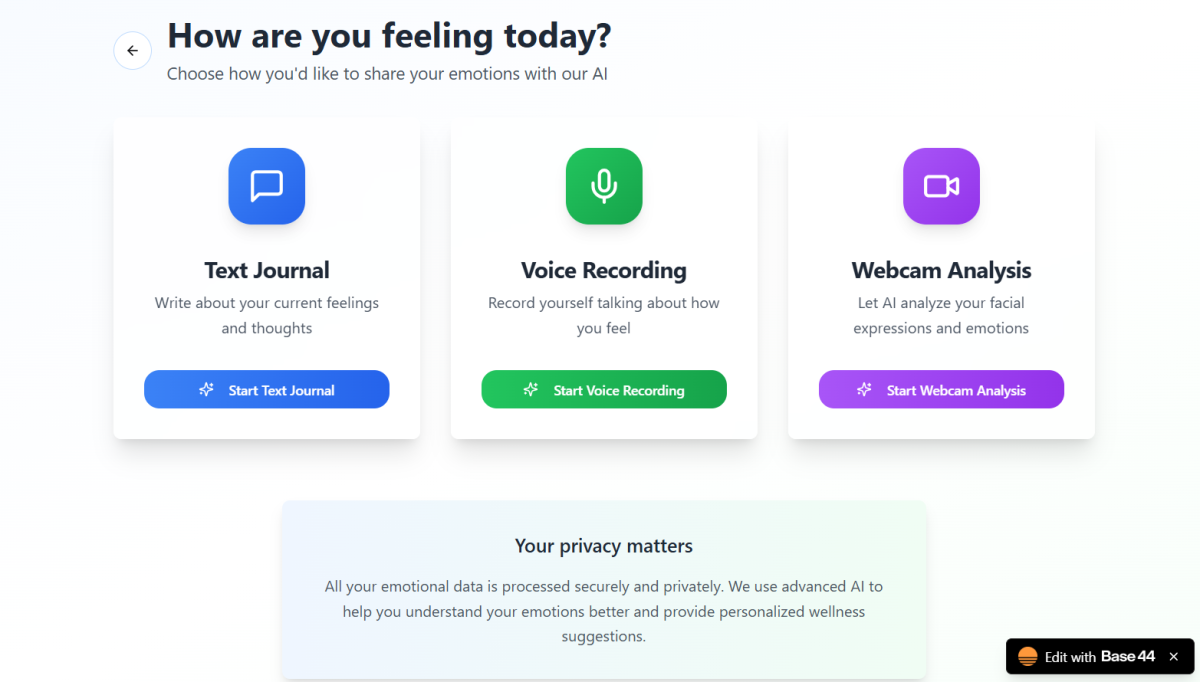Click the purple video camera icon
The image size is (1200, 682).
point(941,186)
